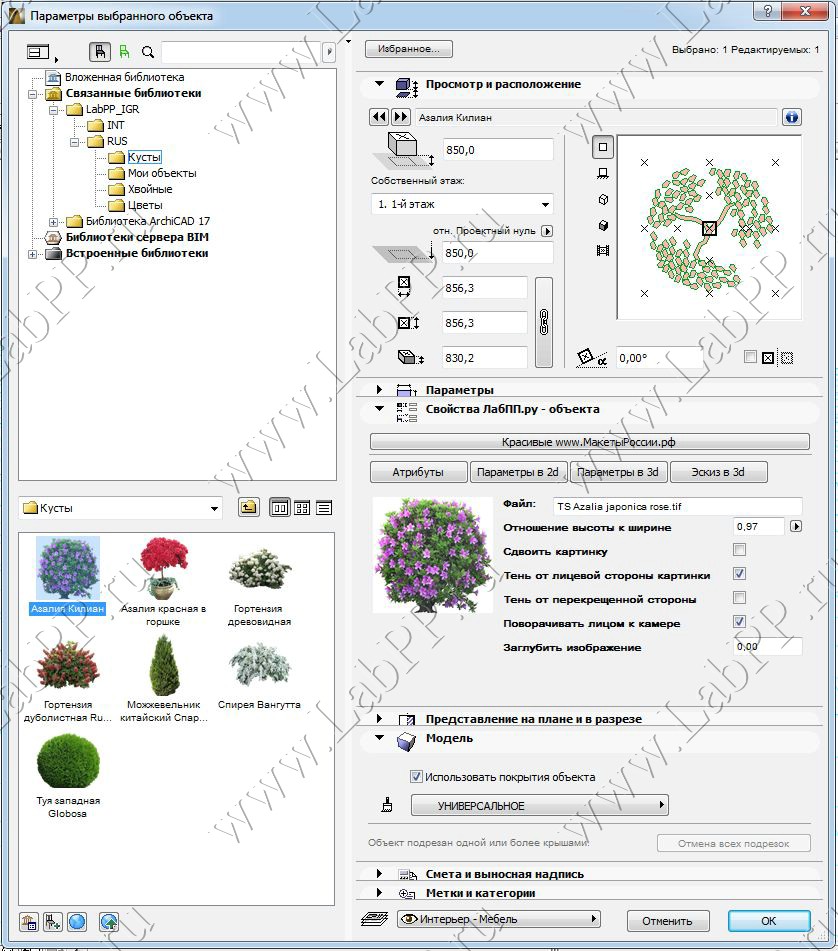
Task: Click the 'отн. Проектный нуль' arrow button
Action: click(547, 231)
